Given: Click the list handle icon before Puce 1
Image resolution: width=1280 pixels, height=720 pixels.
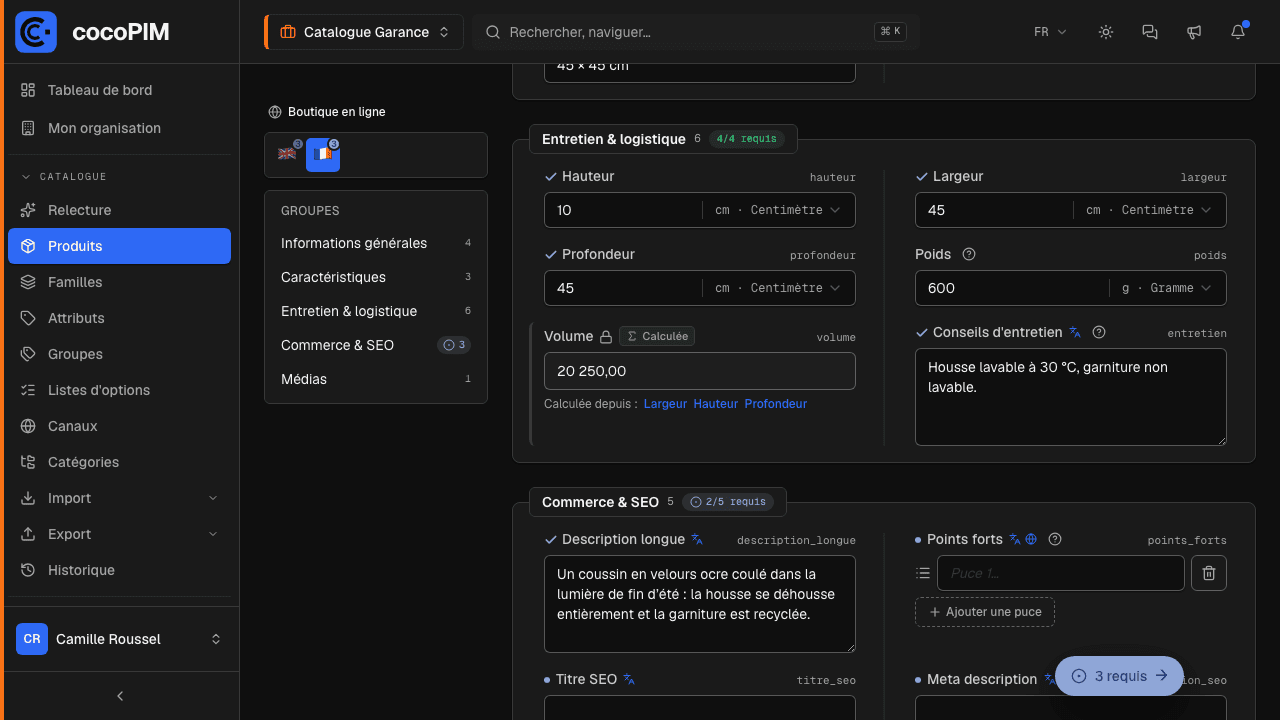Looking at the screenshot, I should click(x=923, y=573).
